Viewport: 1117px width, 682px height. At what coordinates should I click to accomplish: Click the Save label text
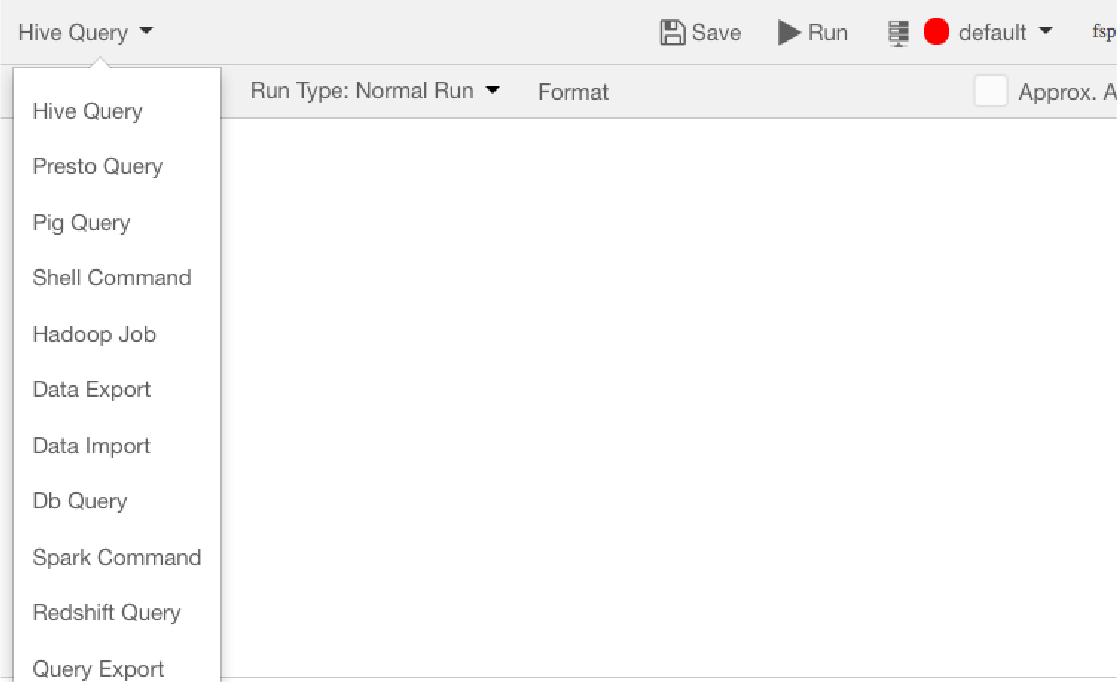pyautogui.click(x=716, y=33)
